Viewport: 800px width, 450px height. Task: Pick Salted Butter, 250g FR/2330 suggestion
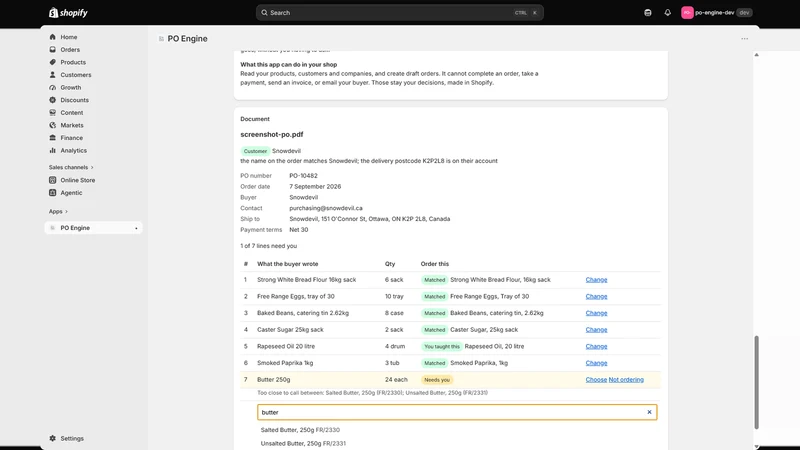[x=300, y=430]
